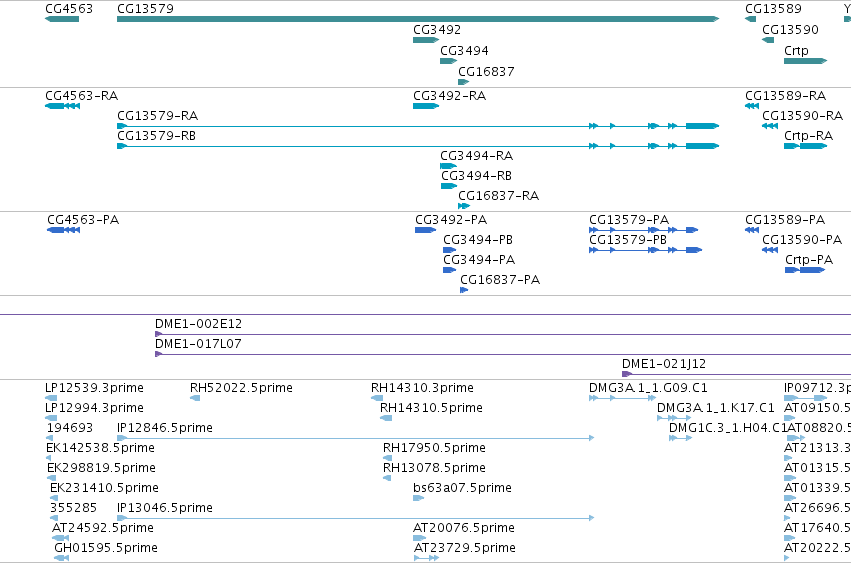Click the EK231410.5prime EST glyph

click(x=54, y=498)
